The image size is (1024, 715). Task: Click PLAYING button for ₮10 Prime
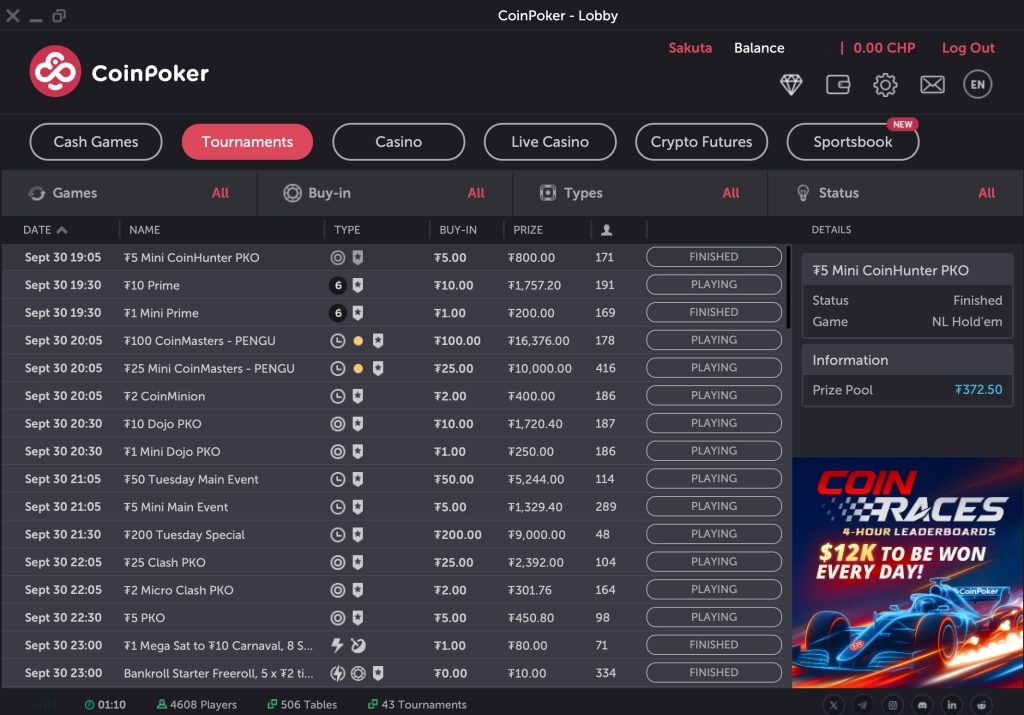pyautogui.click(x=713, y=285)
